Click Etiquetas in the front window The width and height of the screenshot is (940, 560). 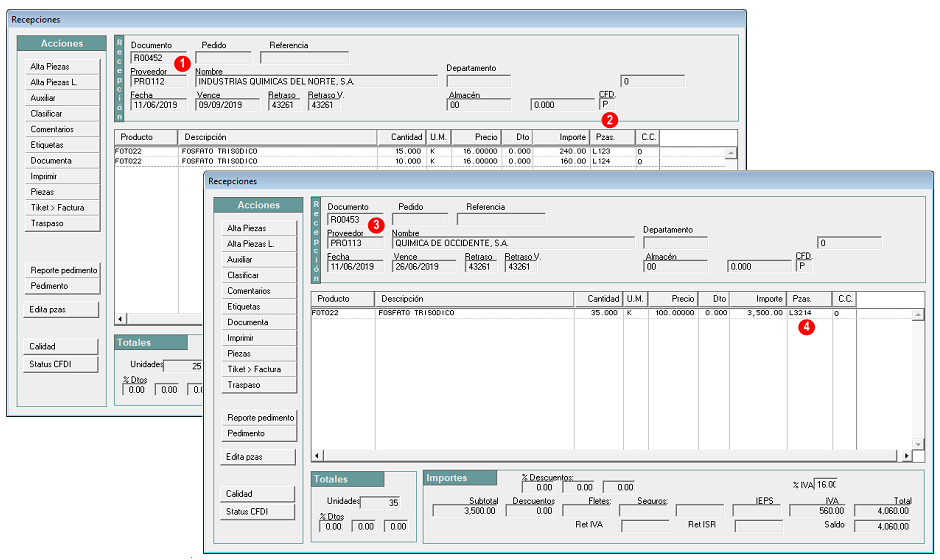click(x=259, y=306)
